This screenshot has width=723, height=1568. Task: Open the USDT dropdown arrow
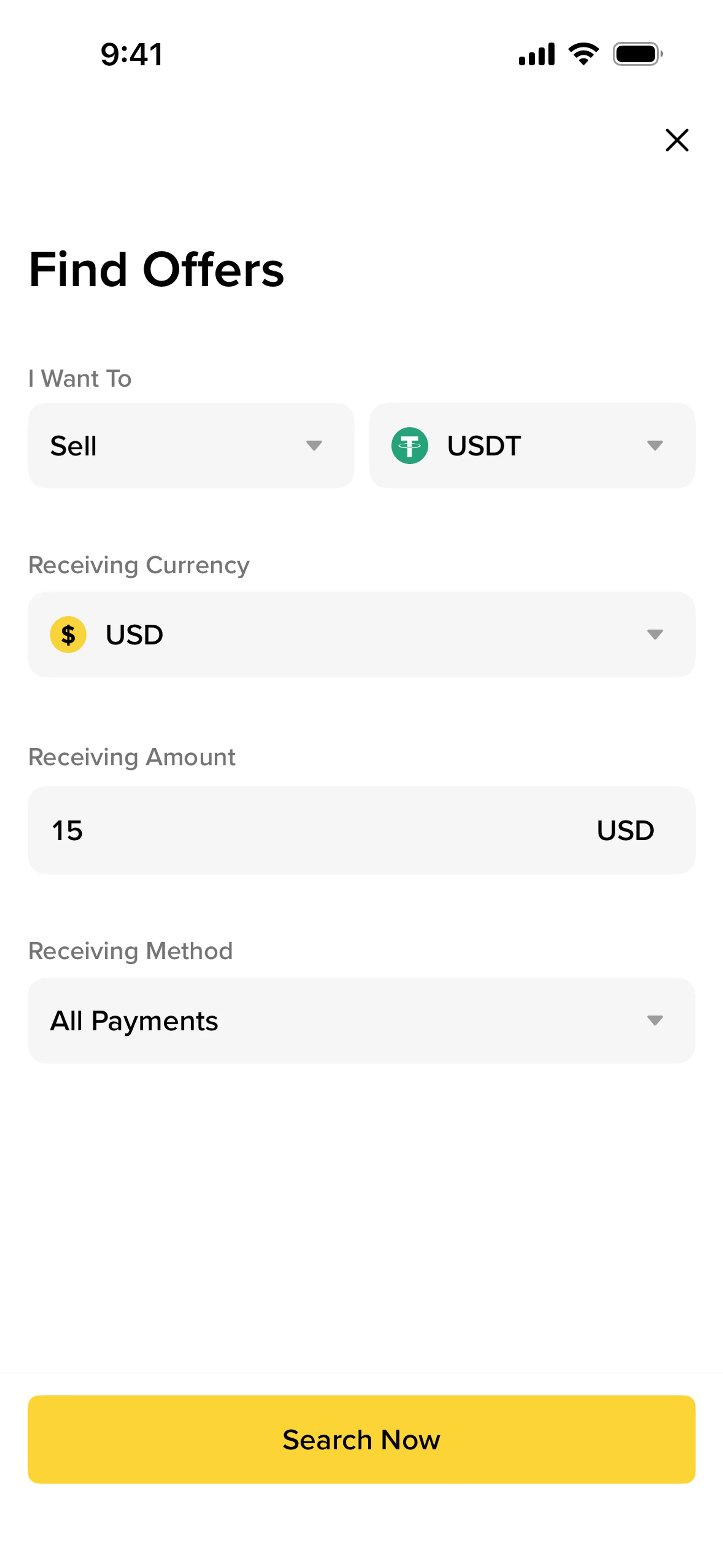(655, 446)
